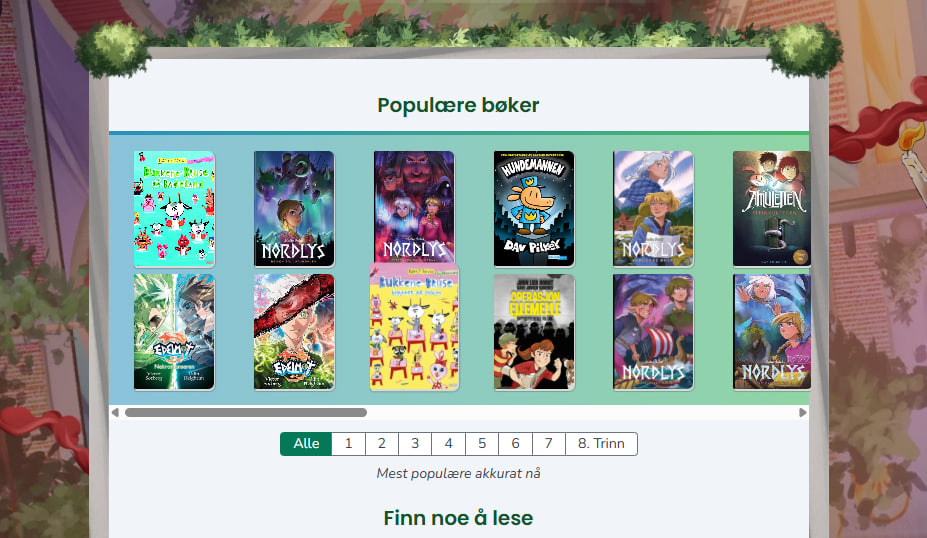This screenshot has width=927, height=538.
Task: Click the horizontal scrollbar thumb
Action: click(246, 412)
